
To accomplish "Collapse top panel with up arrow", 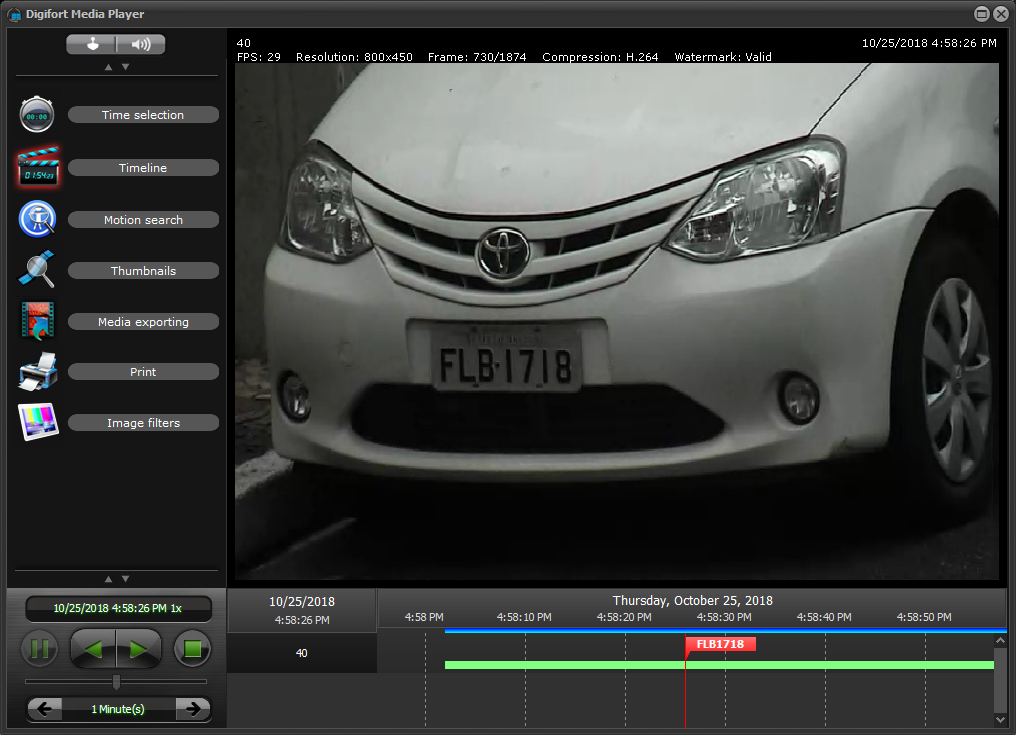I will coord(108,67).
